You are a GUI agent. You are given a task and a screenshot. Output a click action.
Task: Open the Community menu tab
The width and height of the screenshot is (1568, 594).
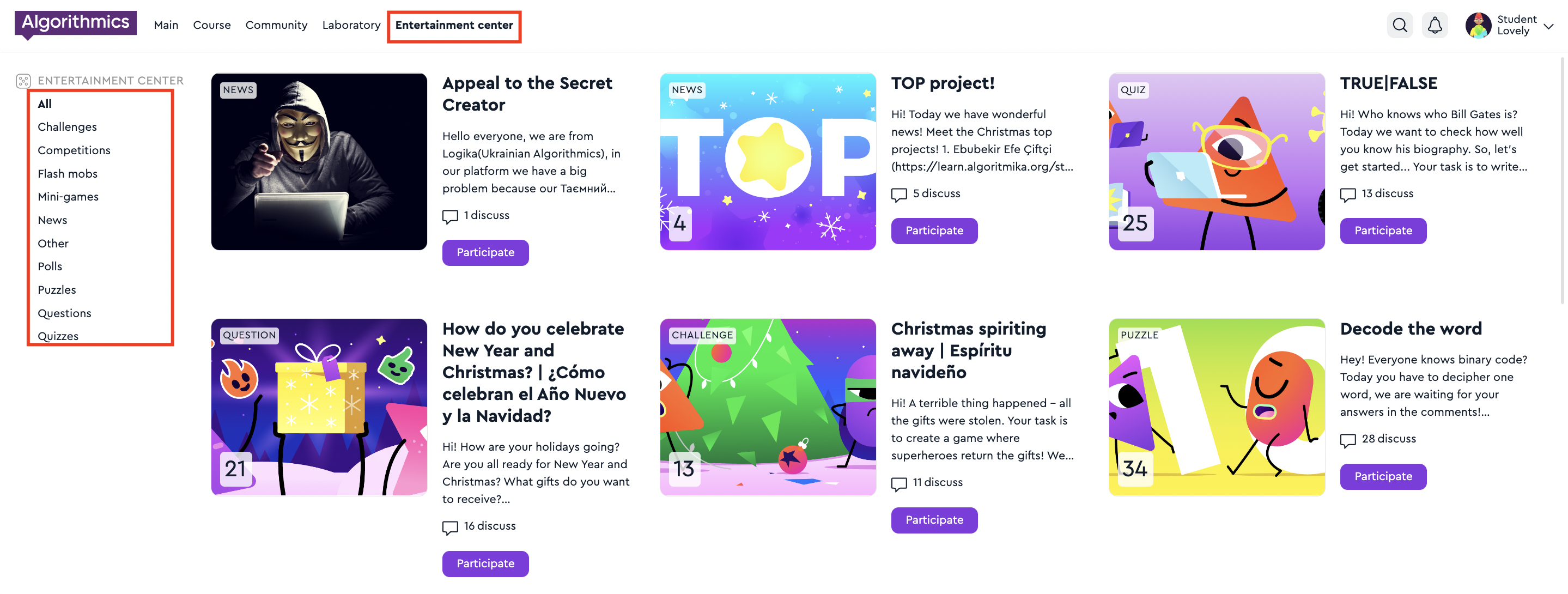tap(276, 25)
